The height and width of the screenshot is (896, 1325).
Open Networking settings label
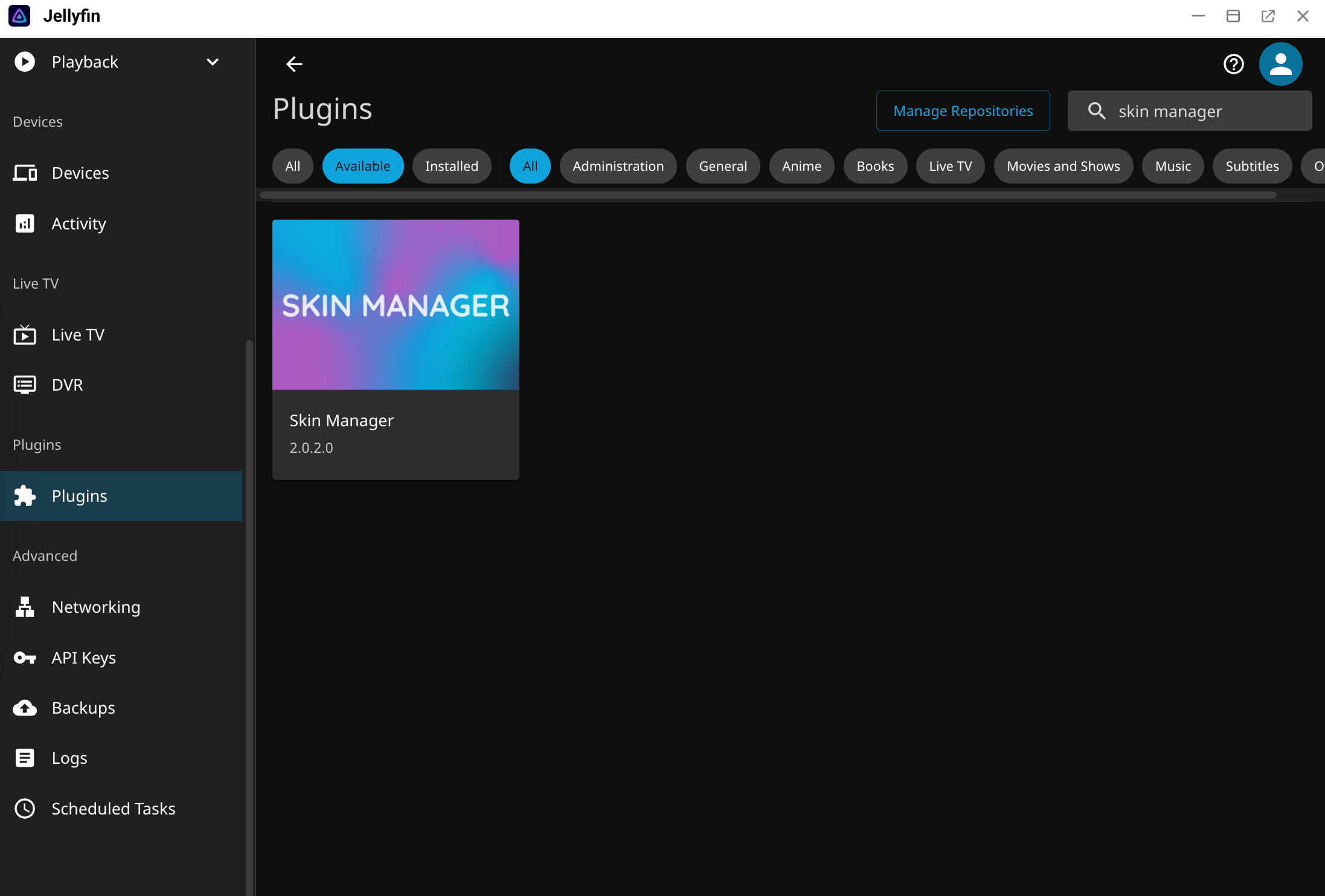(x=96, y=607)
